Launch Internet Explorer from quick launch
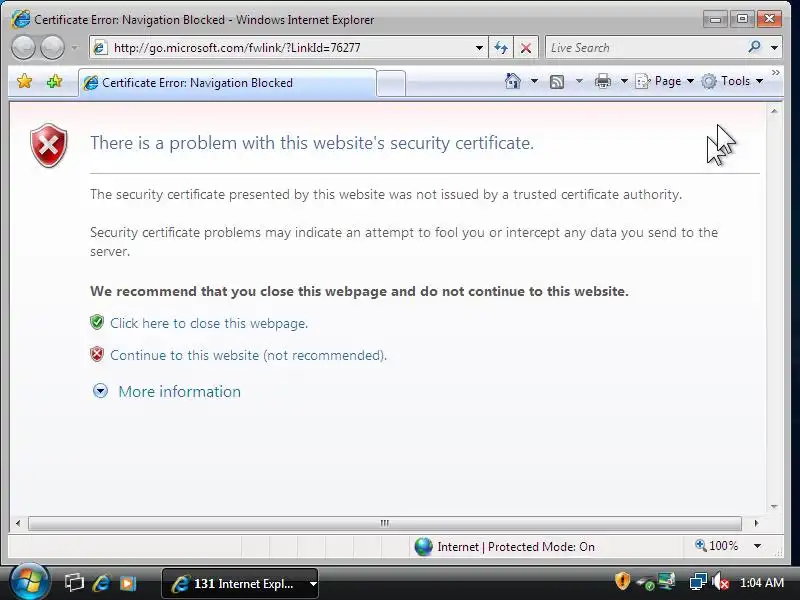The width and height of the screenshot is (800, 600). (x=101, y=582)
